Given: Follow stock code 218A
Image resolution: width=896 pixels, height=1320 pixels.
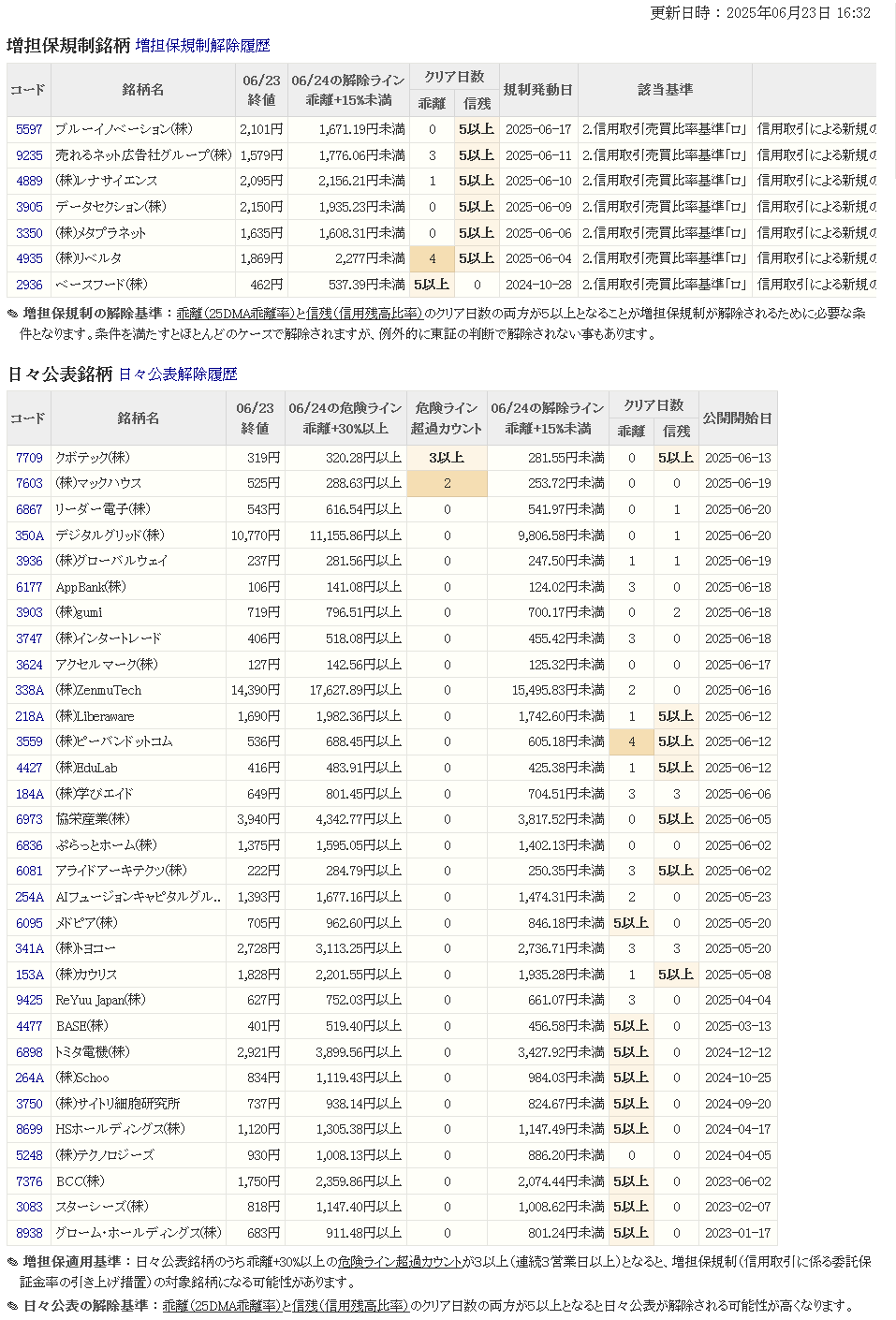Looking at the screenshot, I should coord(29,716).
